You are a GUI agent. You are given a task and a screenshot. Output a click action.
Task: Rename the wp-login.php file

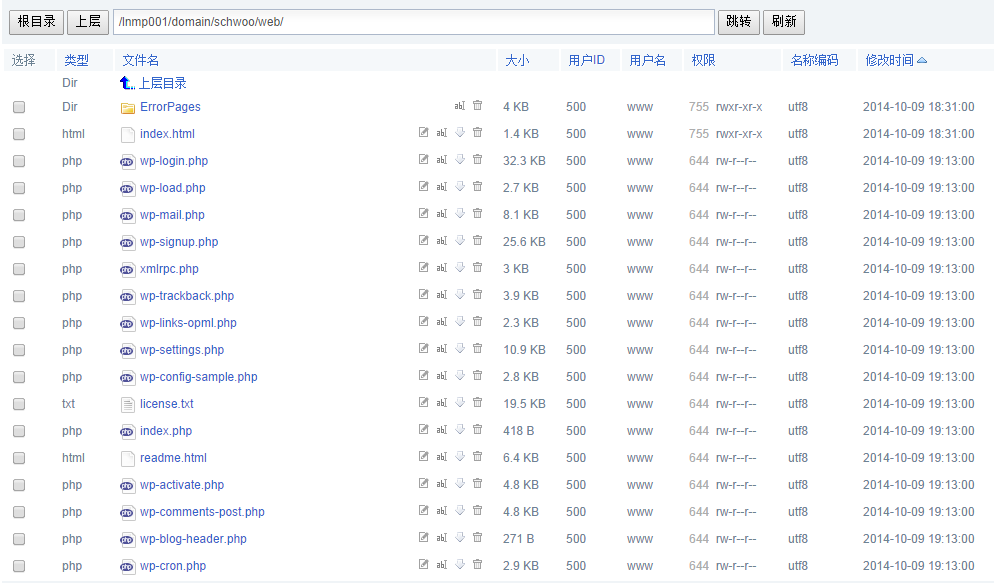[441, 159]
